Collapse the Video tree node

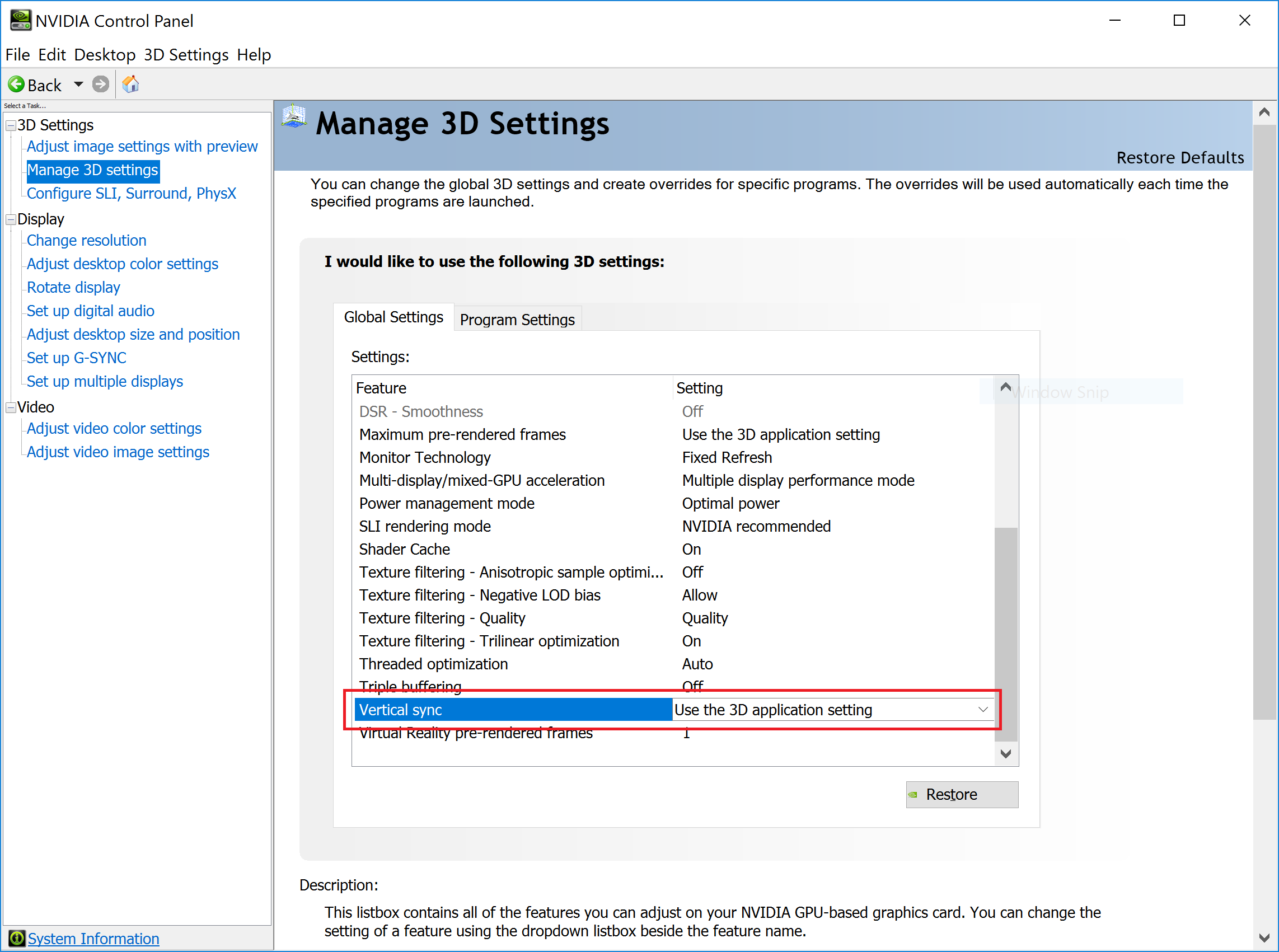[x=11, y=407]
